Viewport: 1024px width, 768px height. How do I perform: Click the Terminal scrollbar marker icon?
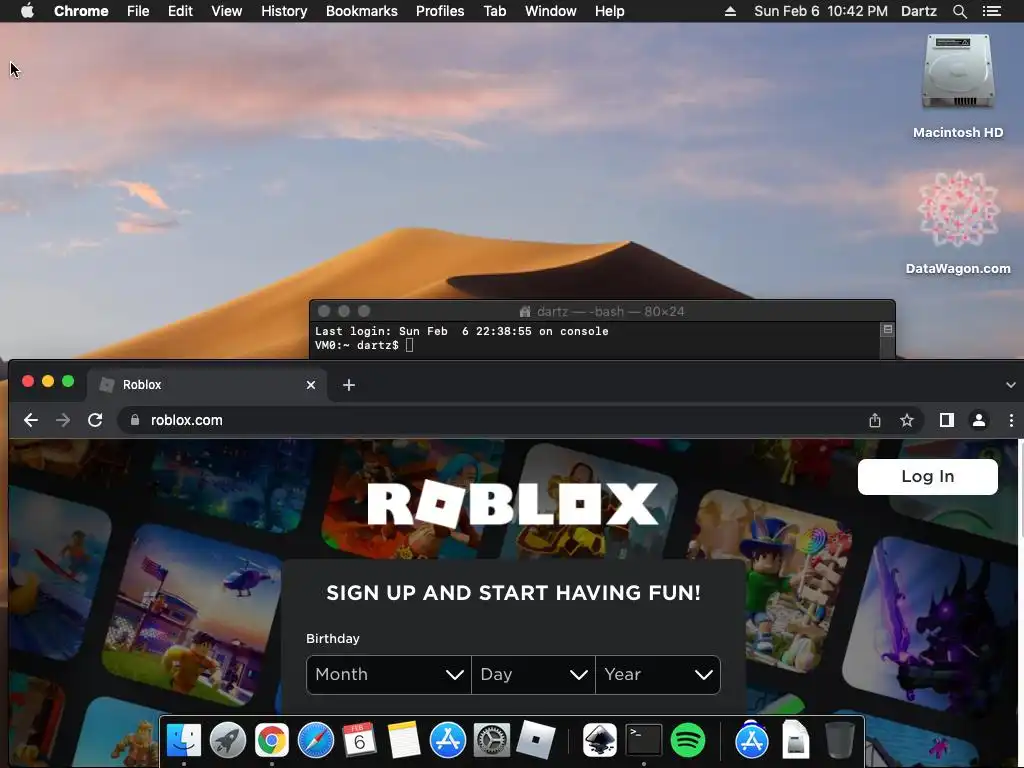point(888,329)
